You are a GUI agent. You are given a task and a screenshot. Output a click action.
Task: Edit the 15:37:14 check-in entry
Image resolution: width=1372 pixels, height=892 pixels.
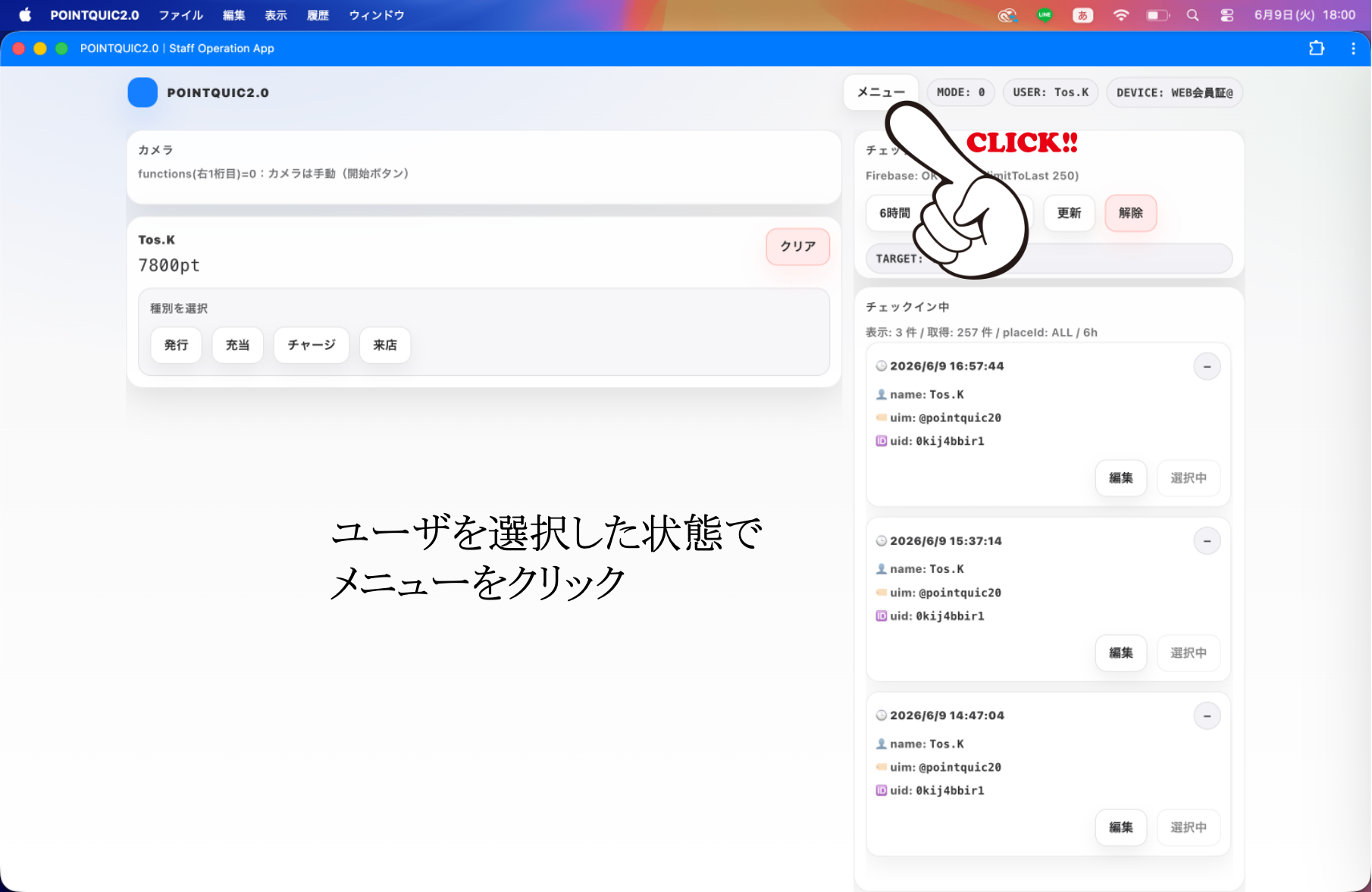click(x=1121, y=653)
